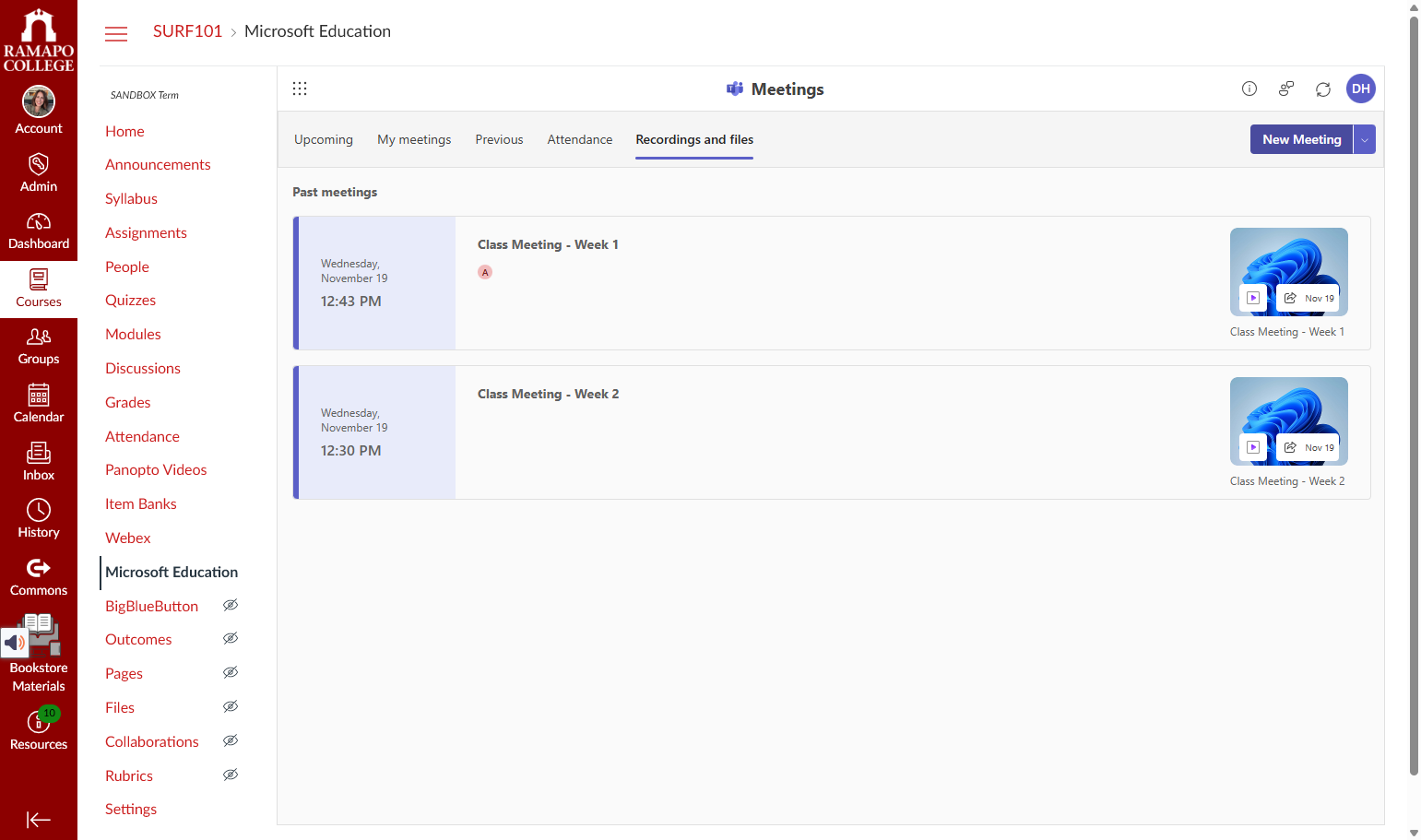Open the Commons icon
The image size is (1421, 840).
pos(39,568)
